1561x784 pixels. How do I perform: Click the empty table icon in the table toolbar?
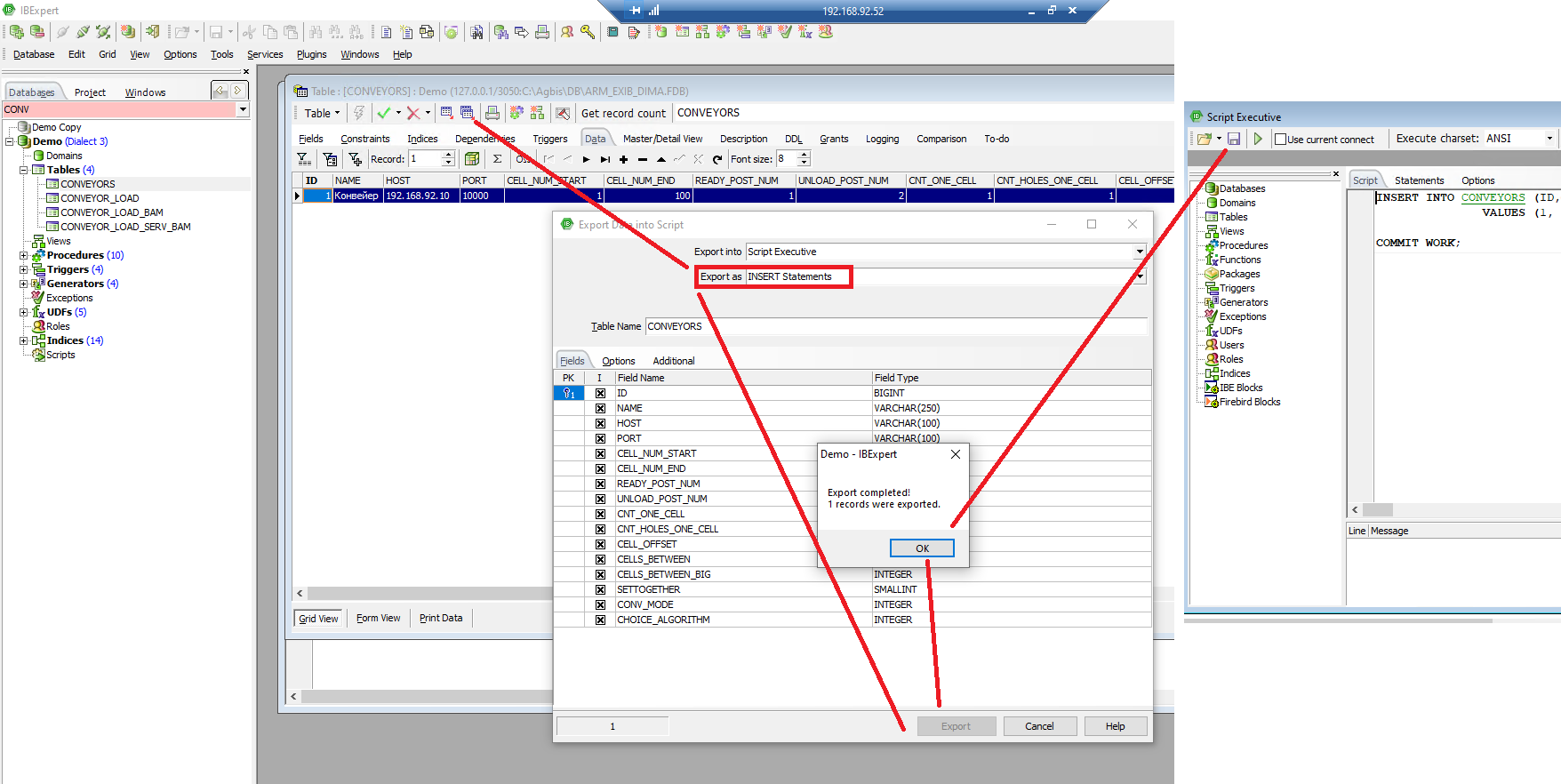click(x=563, y=113)
